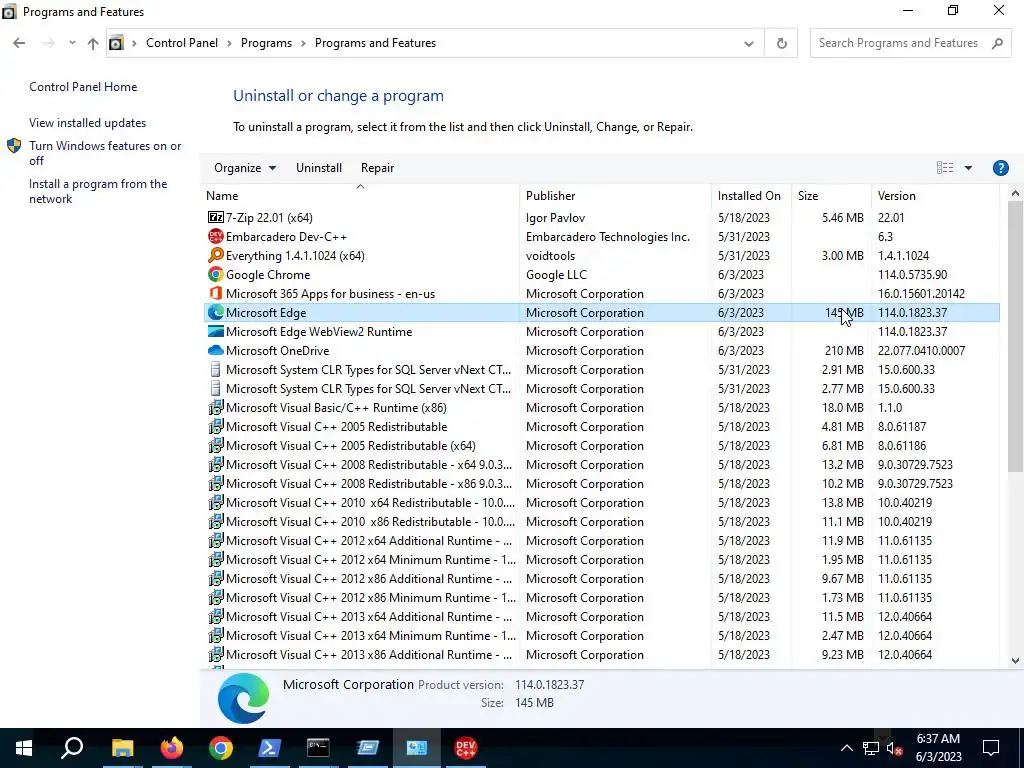Open recent locations dropdown arrow
Viewport: 1024px width, 768px height.
(72, 43)
